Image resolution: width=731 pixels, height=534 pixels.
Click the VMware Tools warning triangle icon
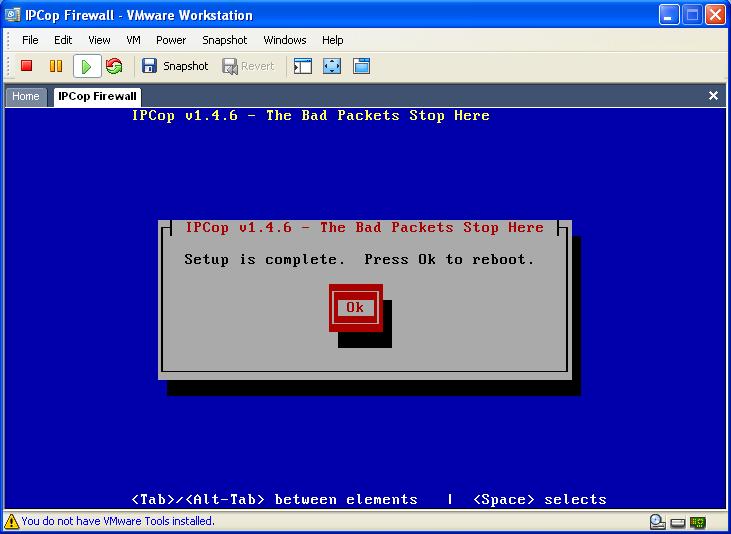[12, 521]
